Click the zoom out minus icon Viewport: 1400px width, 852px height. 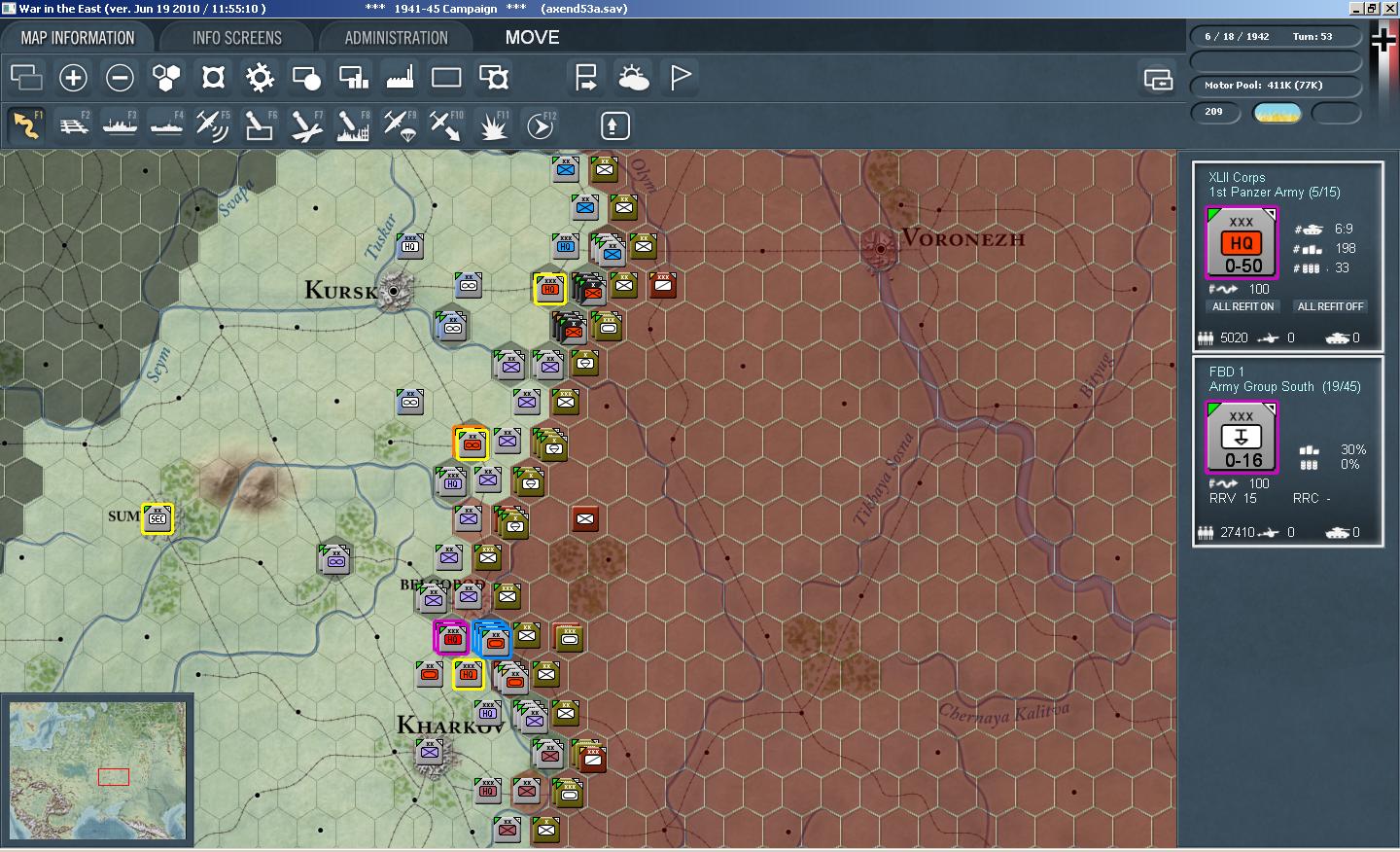click(120, 77)
